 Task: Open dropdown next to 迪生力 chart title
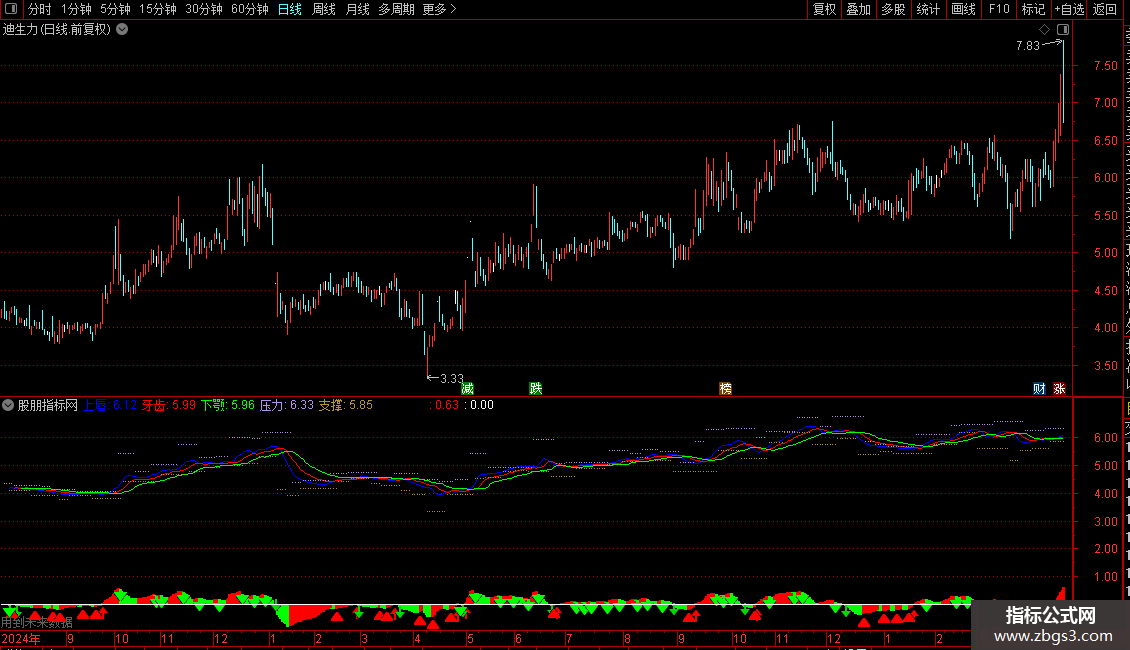click(x=123, y=30)
